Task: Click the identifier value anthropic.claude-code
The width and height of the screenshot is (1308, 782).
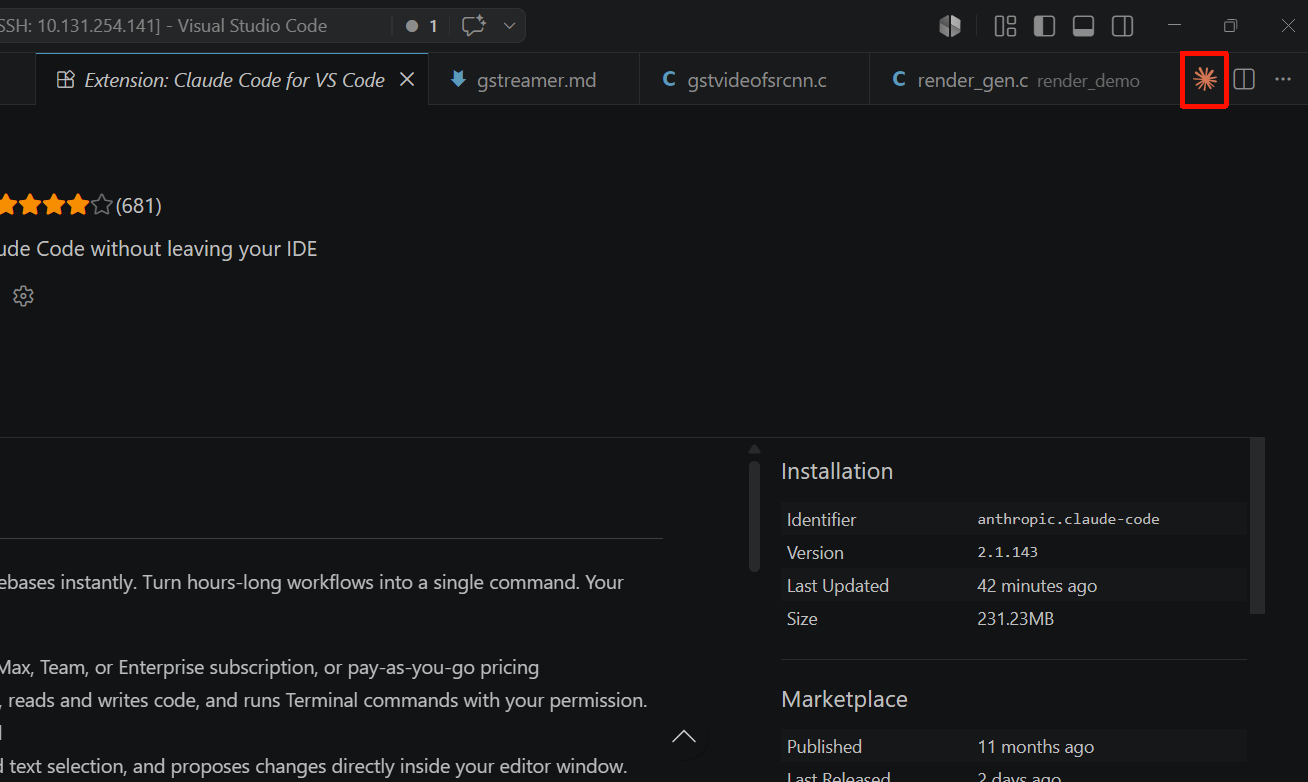Action: [x=1068, y=519]
